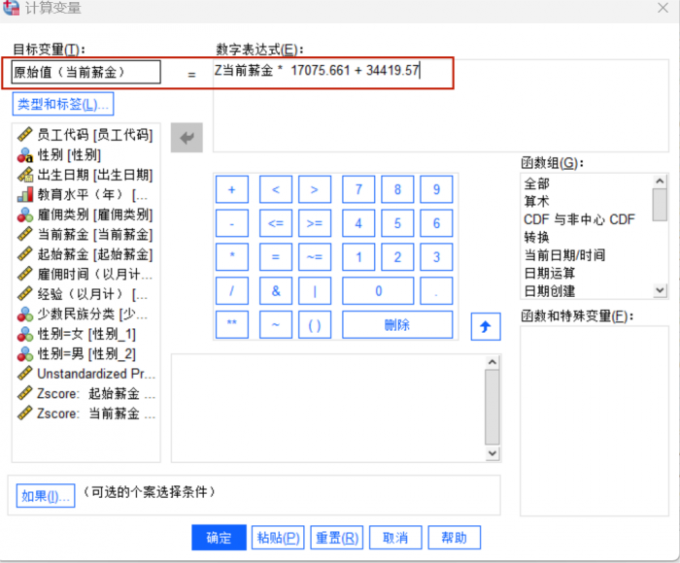
Task: Select 算术 function group
Action: 537,201
